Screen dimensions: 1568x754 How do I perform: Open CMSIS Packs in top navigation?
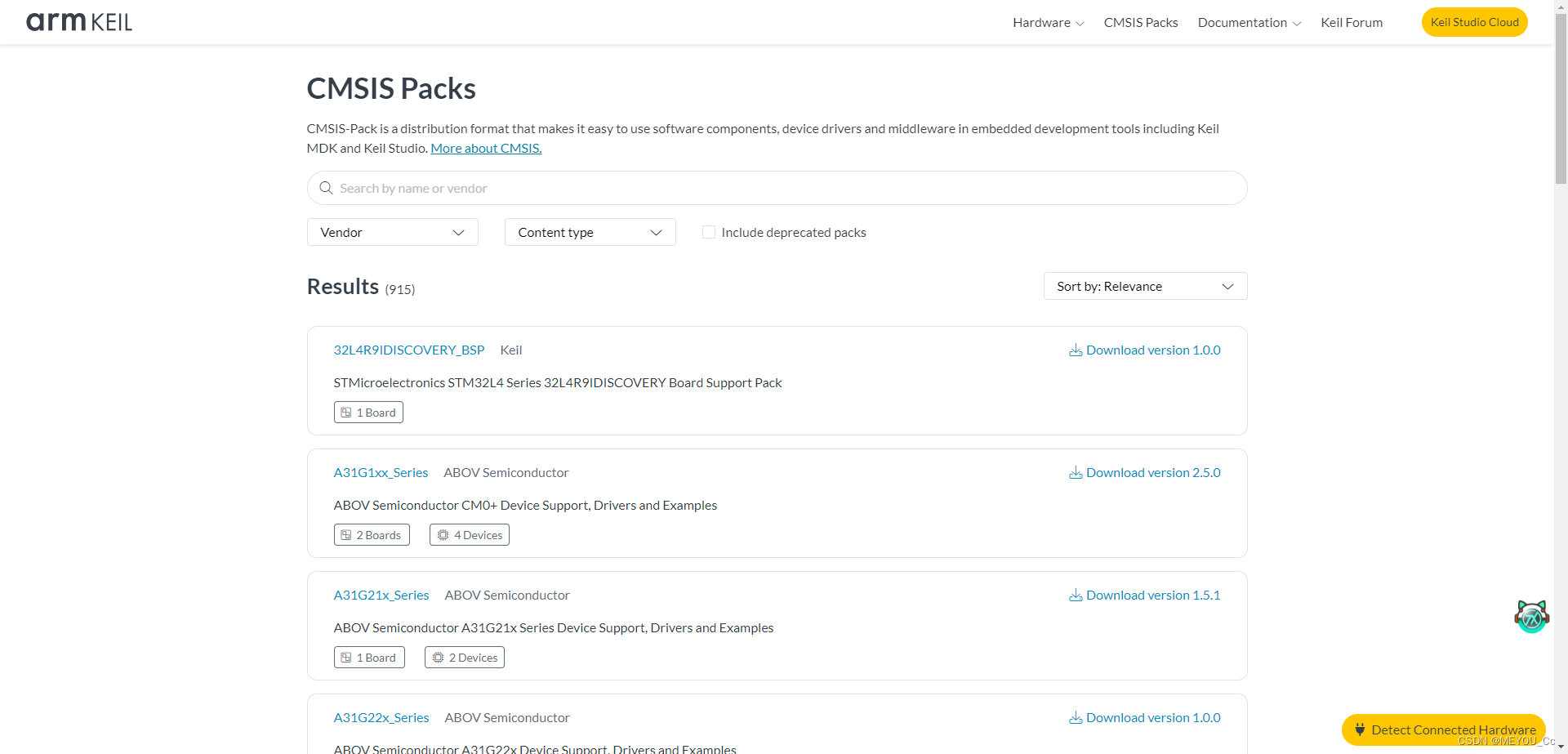tap(1141, 22)
